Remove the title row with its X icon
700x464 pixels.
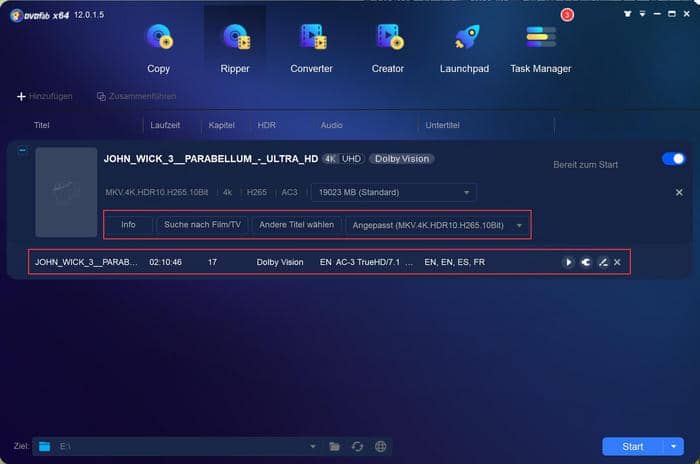coord(617,262)
